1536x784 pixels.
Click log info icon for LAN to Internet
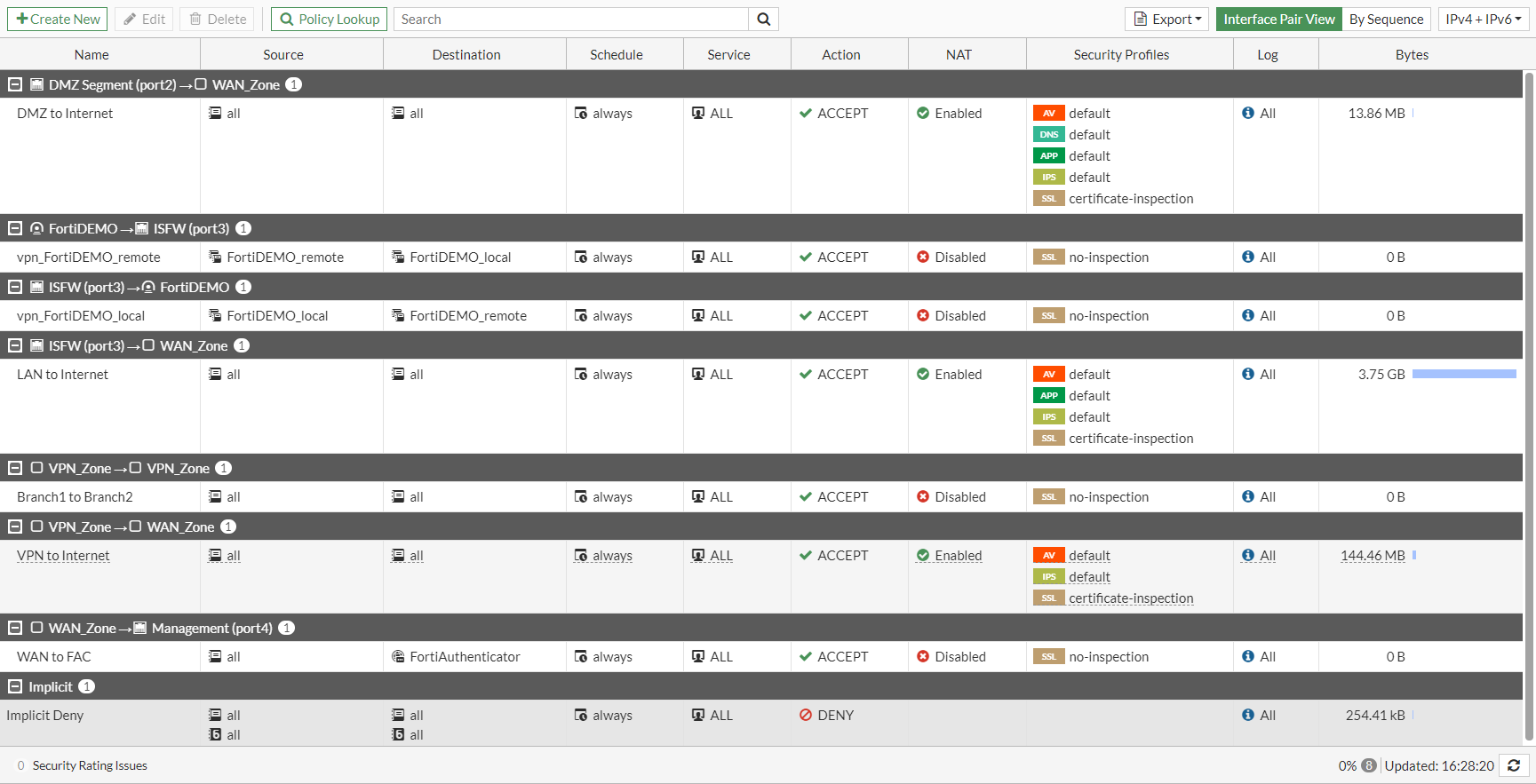(x=1248, y=375)
